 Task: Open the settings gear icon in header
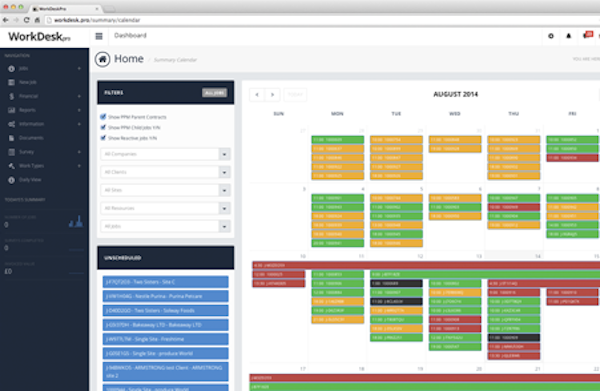click(551, 36)
